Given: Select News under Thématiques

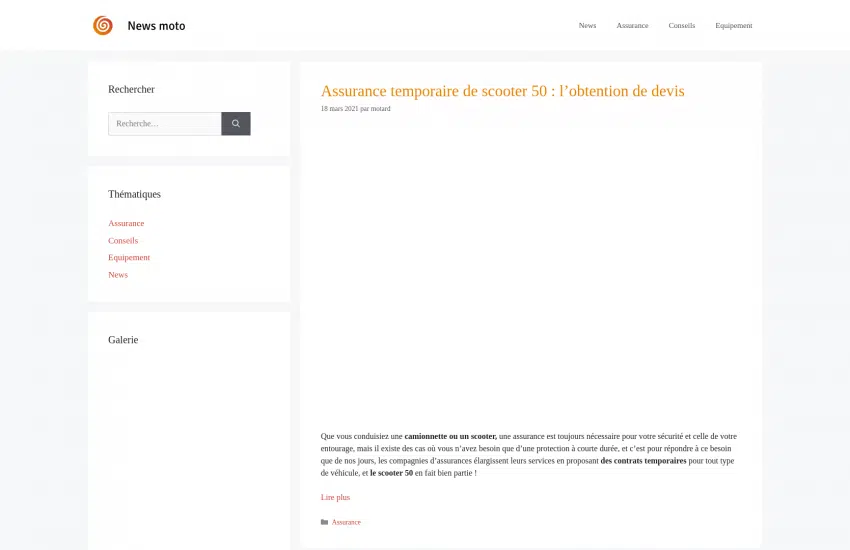Looking at the screenshot, I should click(x=118, y=275).
